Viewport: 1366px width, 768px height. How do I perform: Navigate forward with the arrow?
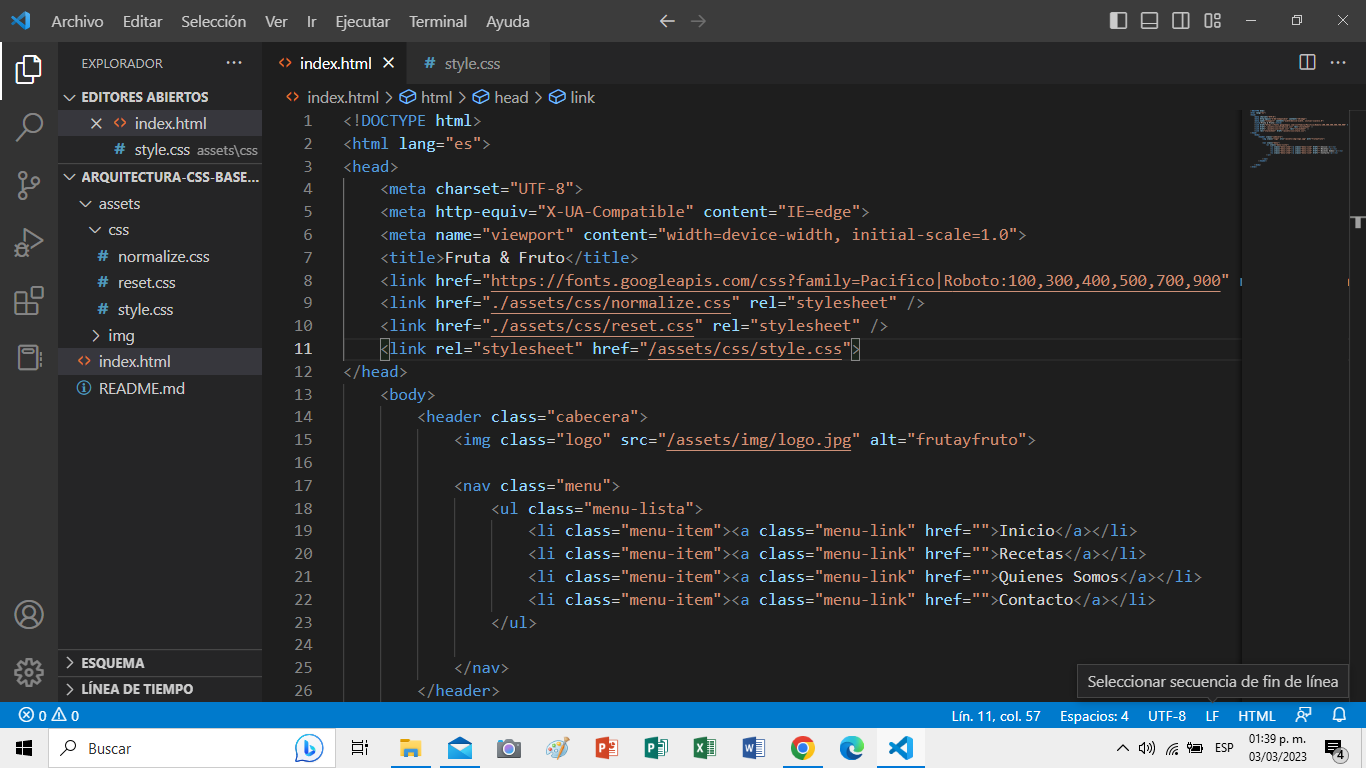(699, 21)
